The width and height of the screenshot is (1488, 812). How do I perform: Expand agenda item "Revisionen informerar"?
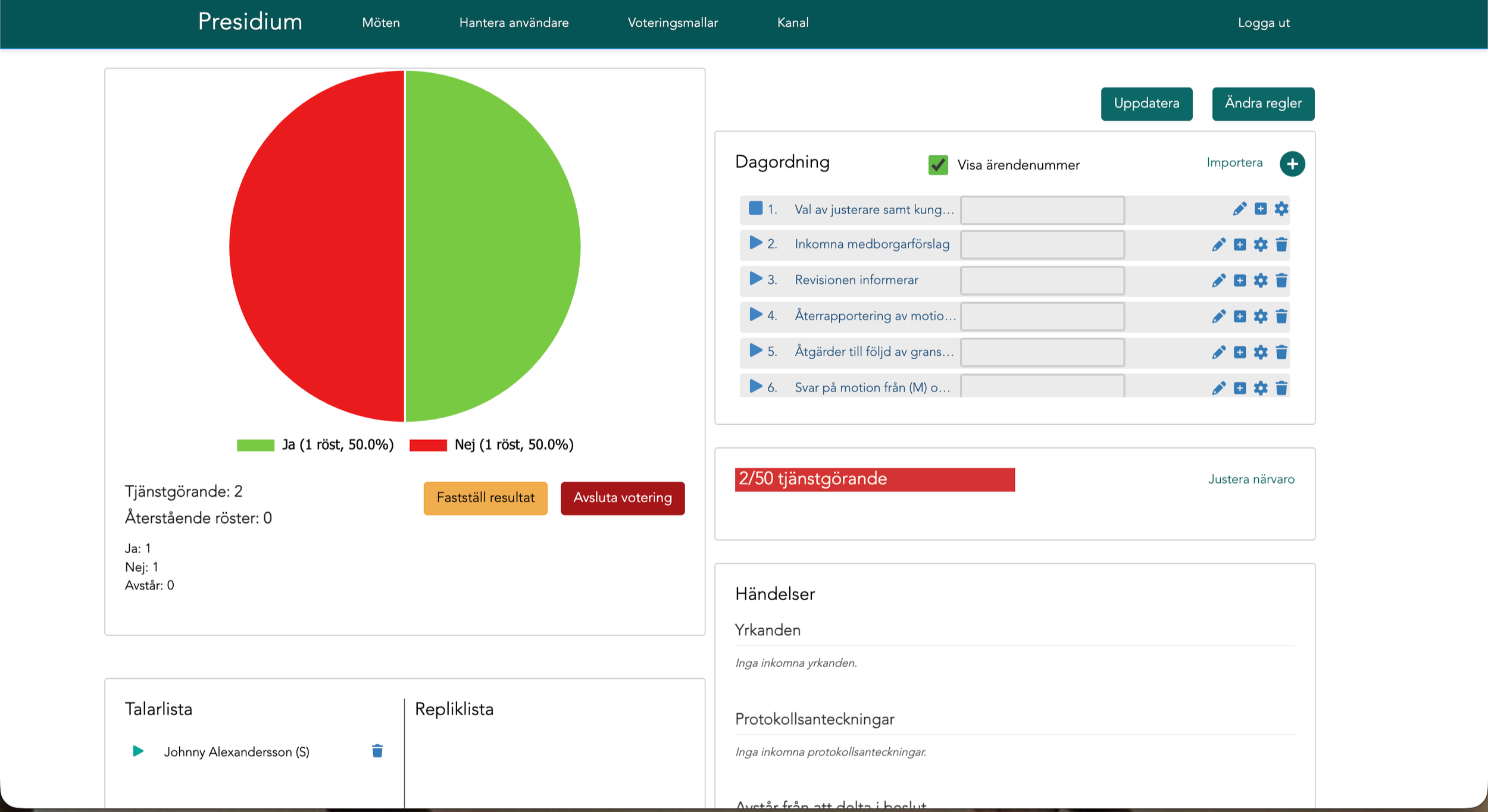point(755,279)
